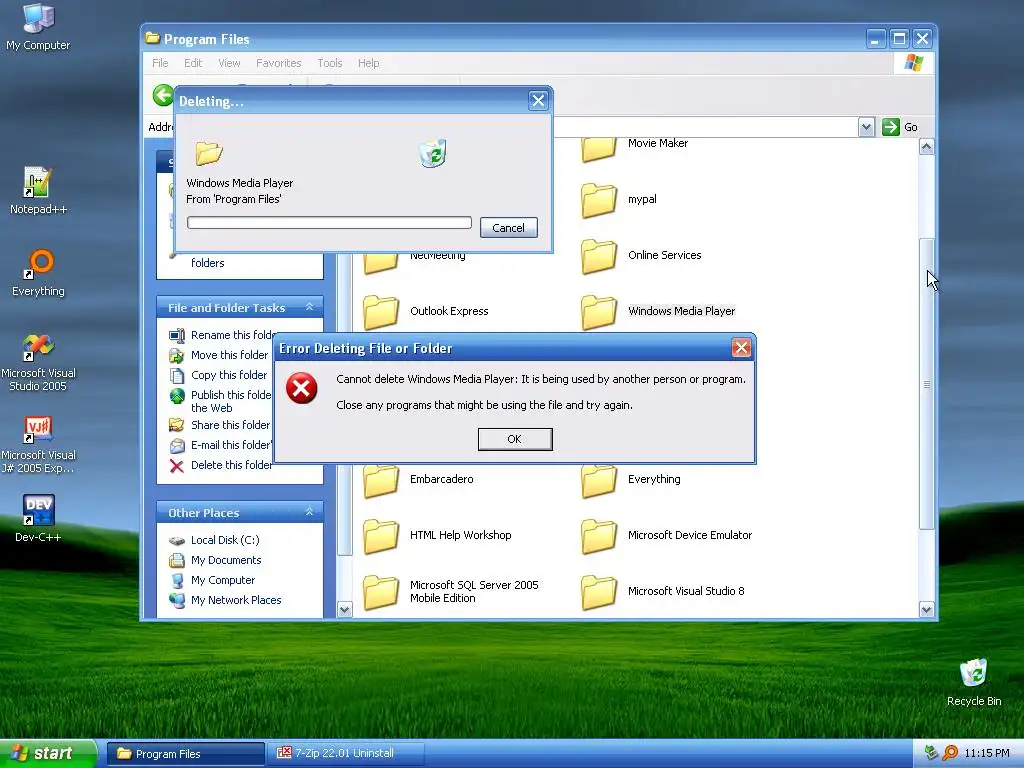The height and width of the screenshot is (768, 1024).
Task: Select Everything desktop shortcut
Action: [38, 273]
